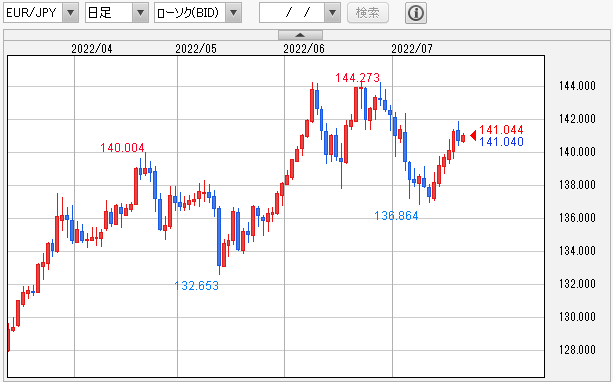613x382 pixels.
Task: Click the 140.004 high price label
Action: coord(122,148)
